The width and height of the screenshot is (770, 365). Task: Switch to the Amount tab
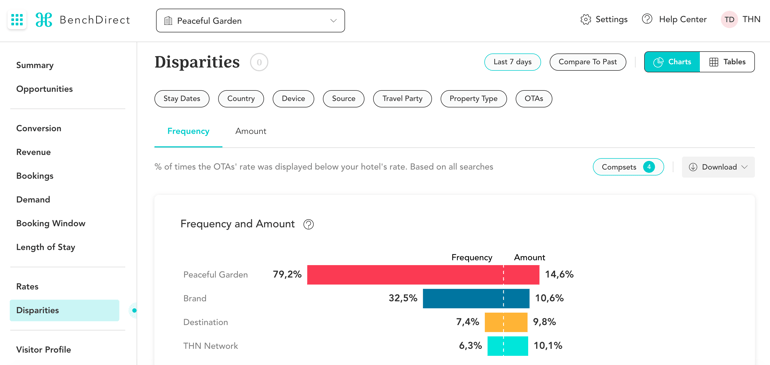click(250, 131)
